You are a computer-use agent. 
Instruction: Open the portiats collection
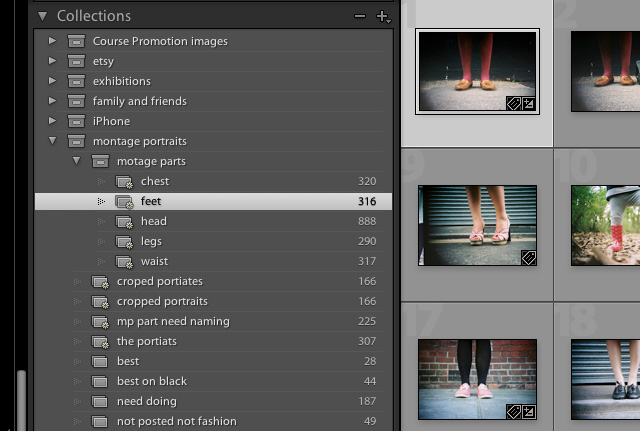(x=147, y=341)
